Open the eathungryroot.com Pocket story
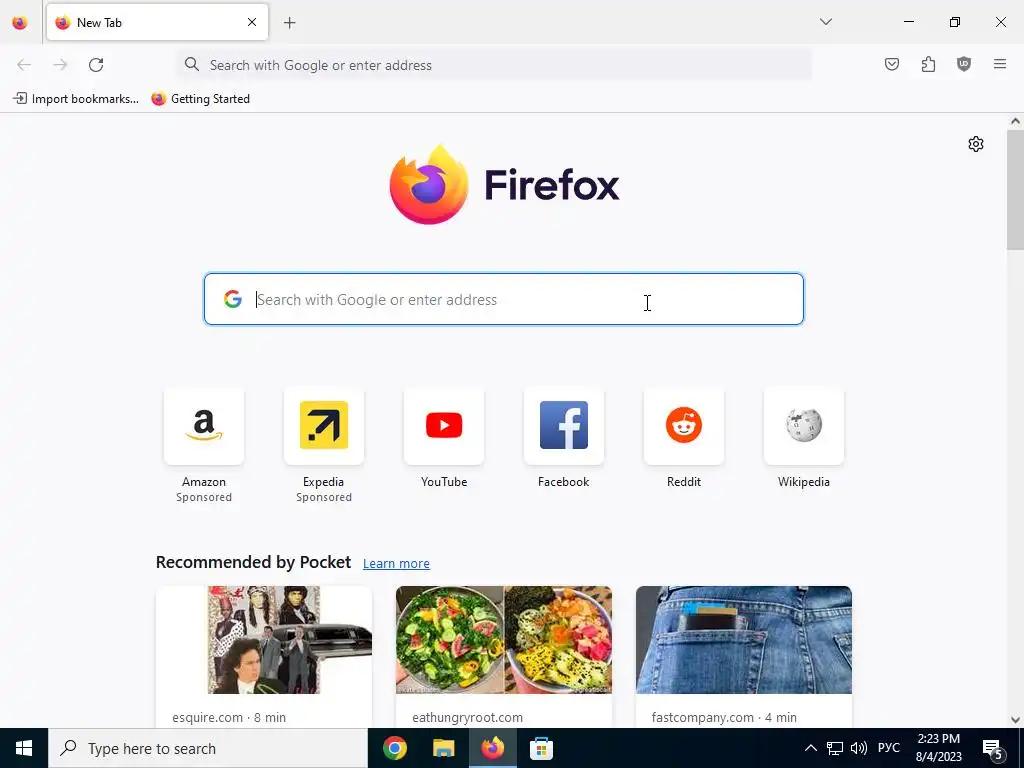 click(x=504, y=656)
